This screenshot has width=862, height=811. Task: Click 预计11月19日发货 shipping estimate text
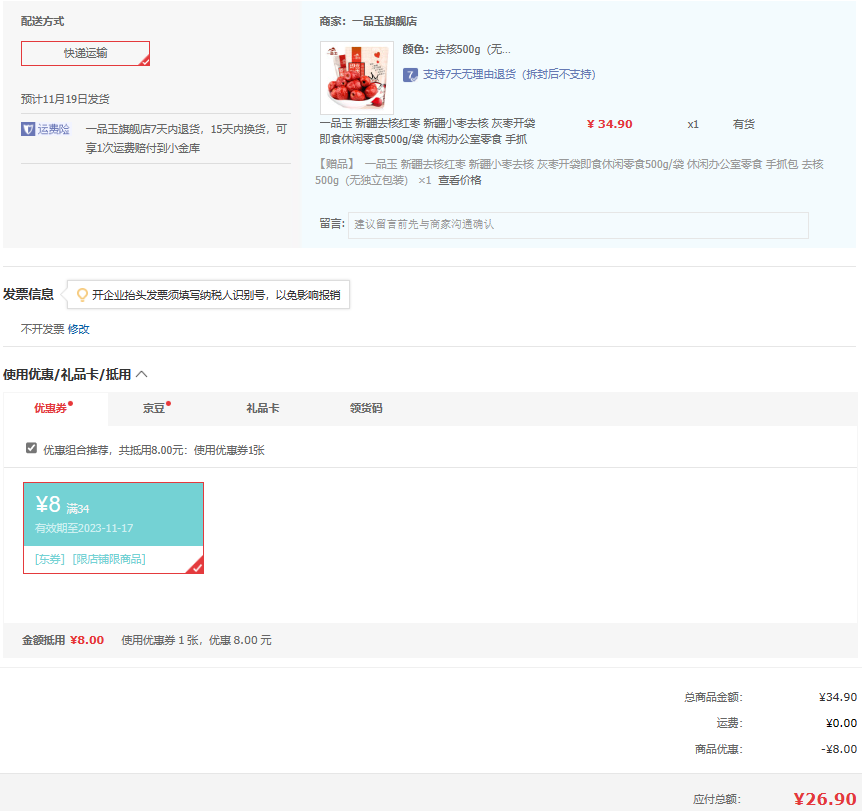[x=65, y=99]
